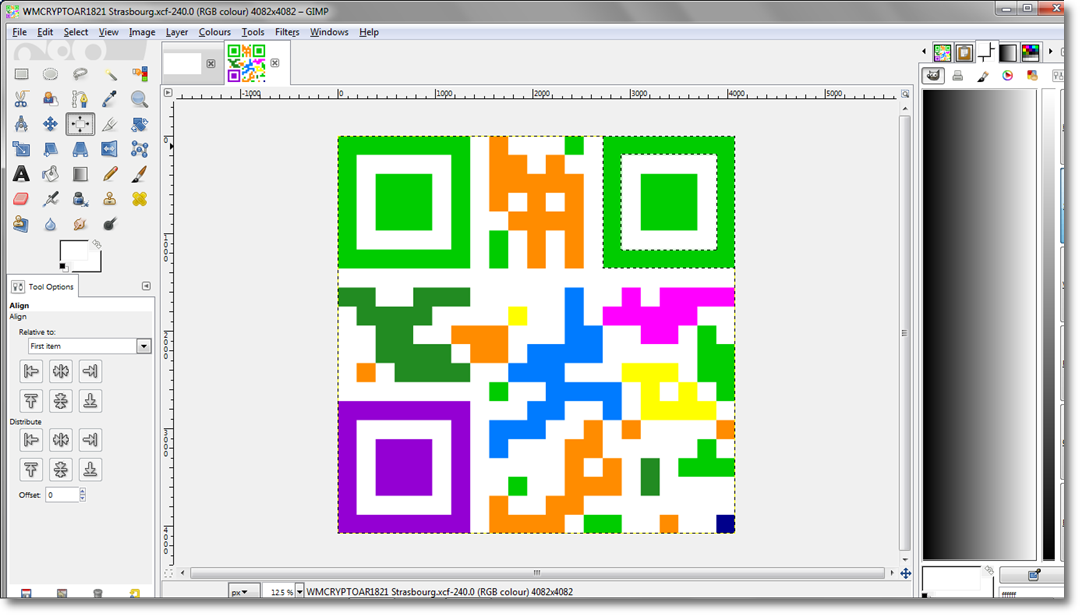Select the Blend gradient tool
Screen dimensions: 1080x615
coord(80,174)
